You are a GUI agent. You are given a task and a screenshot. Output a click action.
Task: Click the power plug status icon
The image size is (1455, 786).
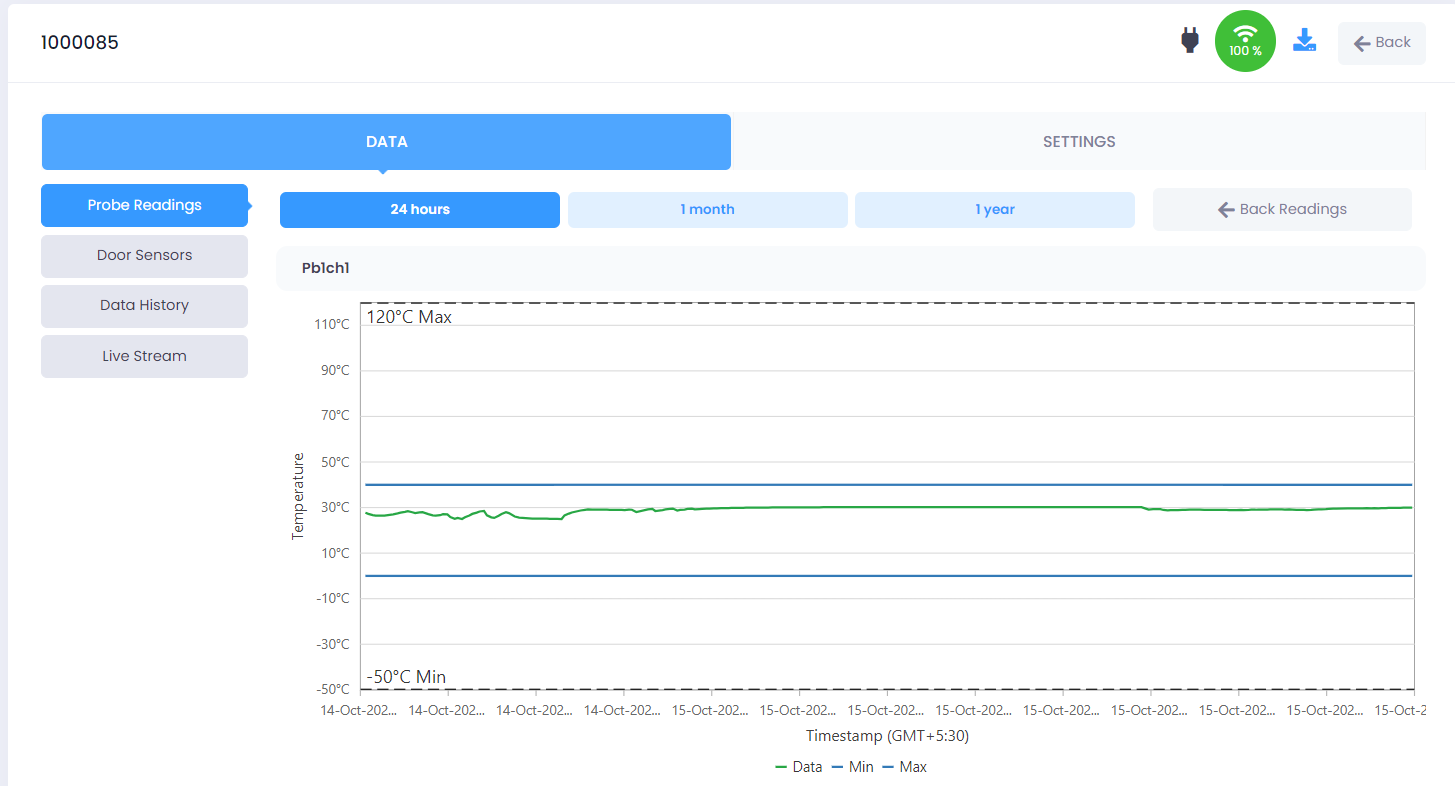(x=1189, y=41)
